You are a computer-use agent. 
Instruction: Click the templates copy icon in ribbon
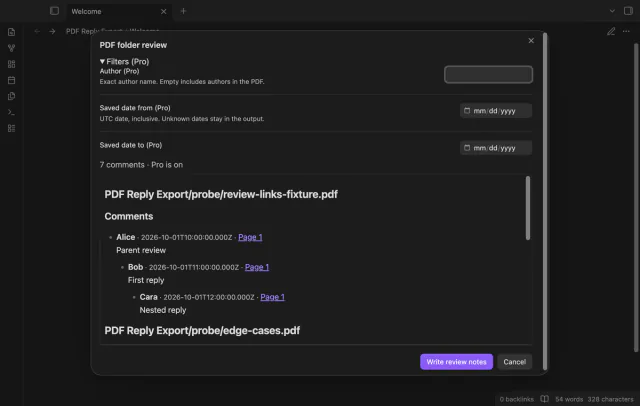pos(11,96)
